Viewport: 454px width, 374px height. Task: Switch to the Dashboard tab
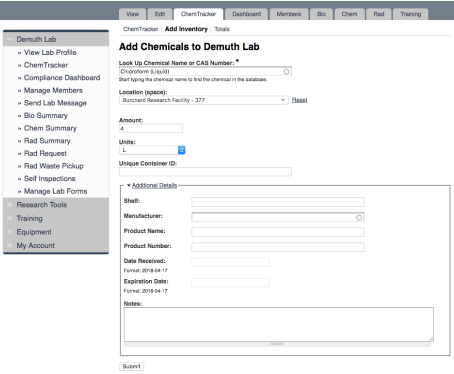pyautogui.click(x=247, y=14)
